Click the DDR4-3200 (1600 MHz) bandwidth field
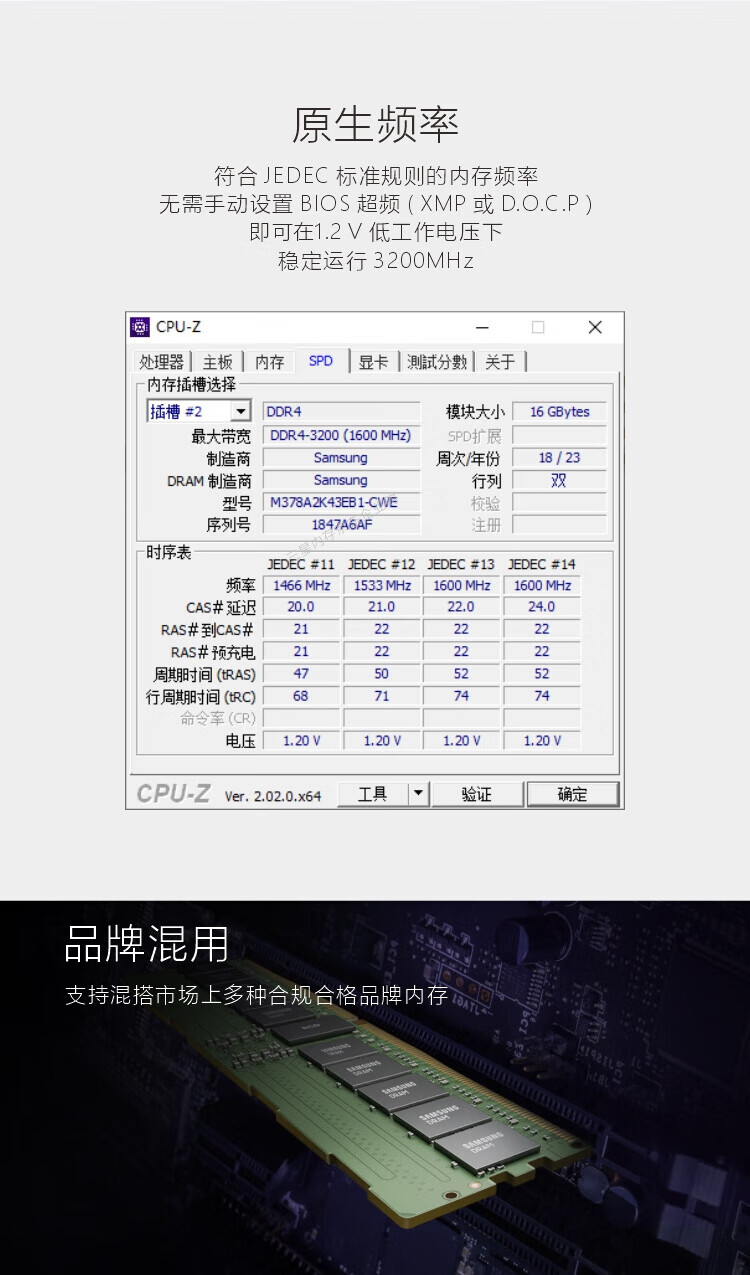This screenshot has height=1275, width=750. [x=341, y=435]
